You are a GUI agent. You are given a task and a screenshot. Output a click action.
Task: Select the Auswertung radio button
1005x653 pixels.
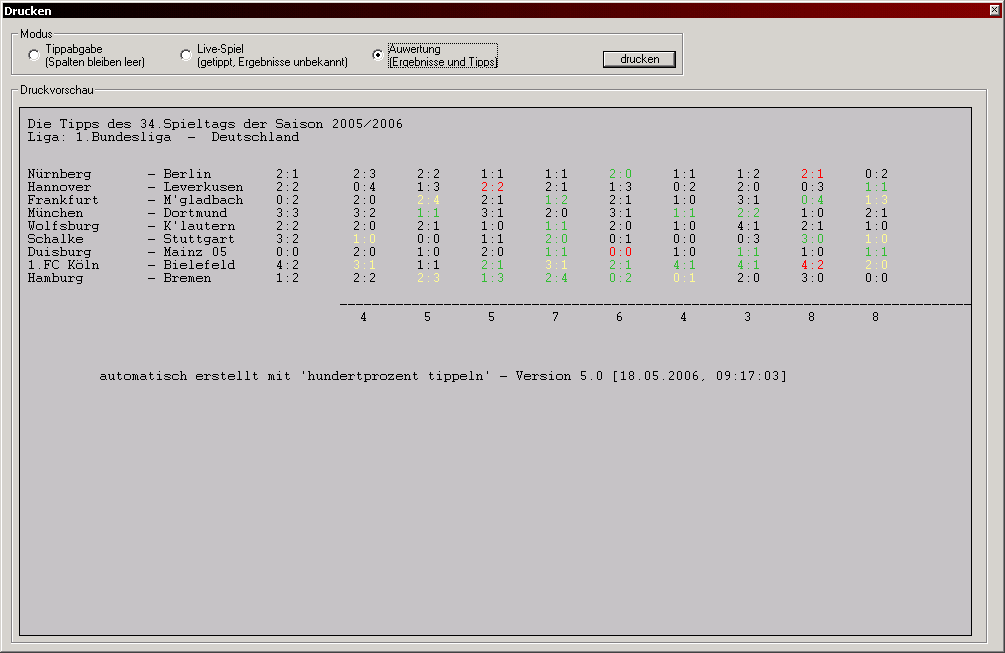tap(378, 55)
